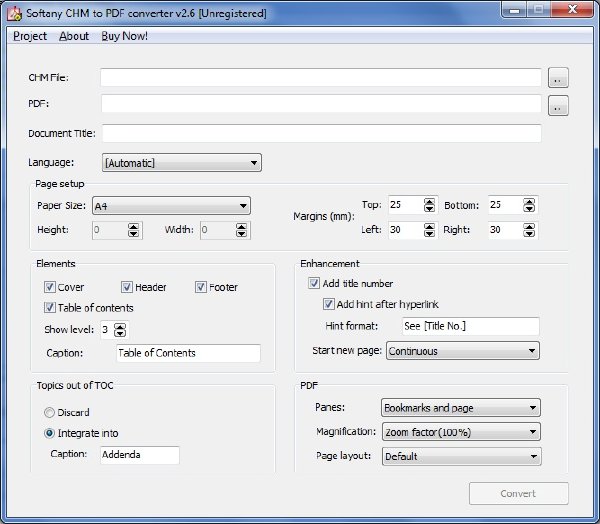Viewport: 600px width, 524px height.
Task: Increase the Left margin value
Action: pyautogui.click(x=429, y=227)
